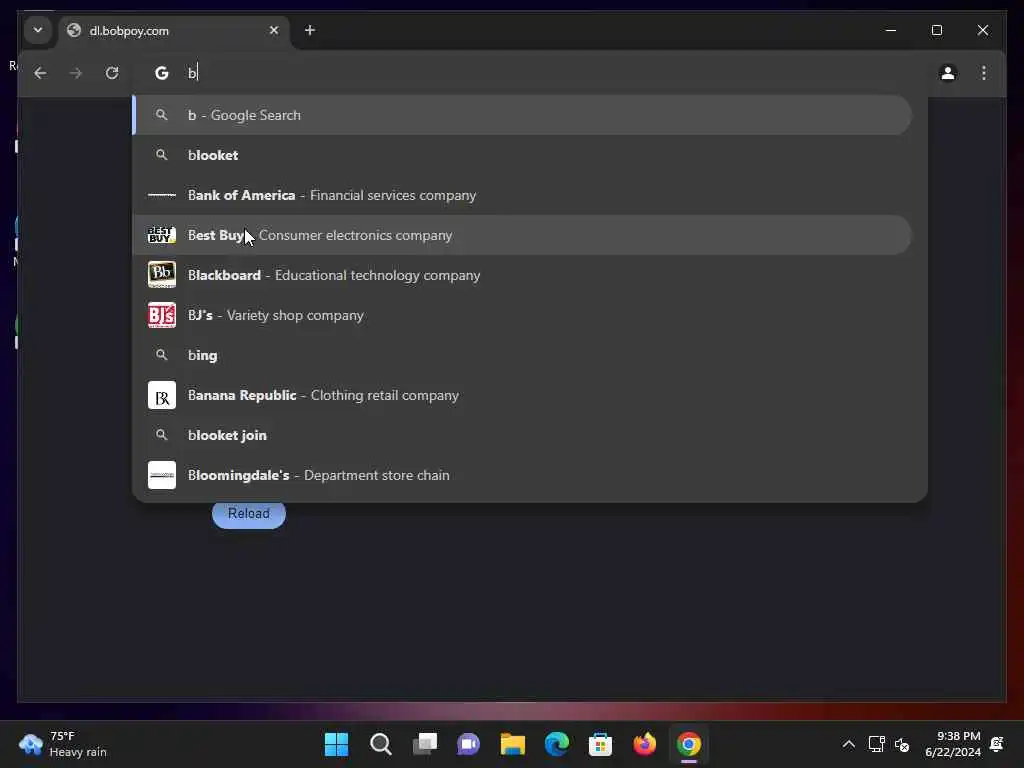Open Task View from the taskbar
Screen dimensions: 1024x768
(x=424, y=744)
